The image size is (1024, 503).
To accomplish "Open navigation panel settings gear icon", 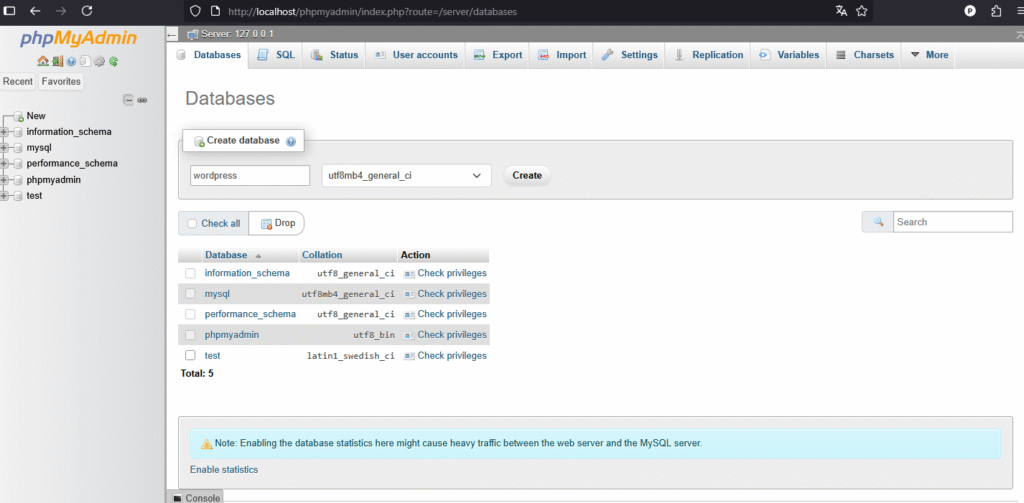I will pyautogui.click(x=99, y=61).
